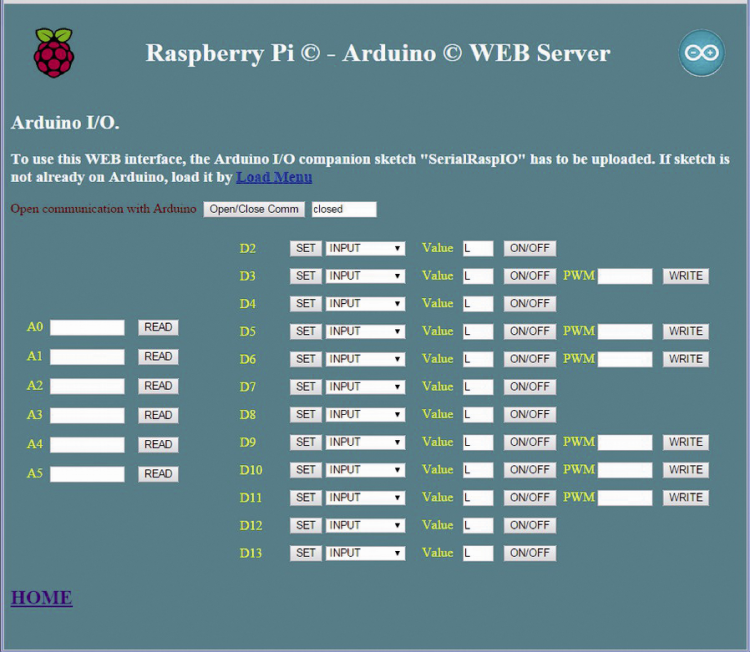The height and width of the screenshot is (652, 750).
Task: Expand the D10 pin mode dropdown
Action: coord(365,470)
